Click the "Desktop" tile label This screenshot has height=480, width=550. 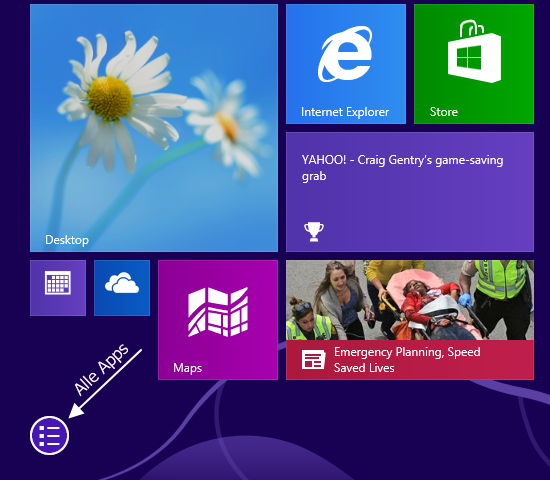click(x=67, y=240)
